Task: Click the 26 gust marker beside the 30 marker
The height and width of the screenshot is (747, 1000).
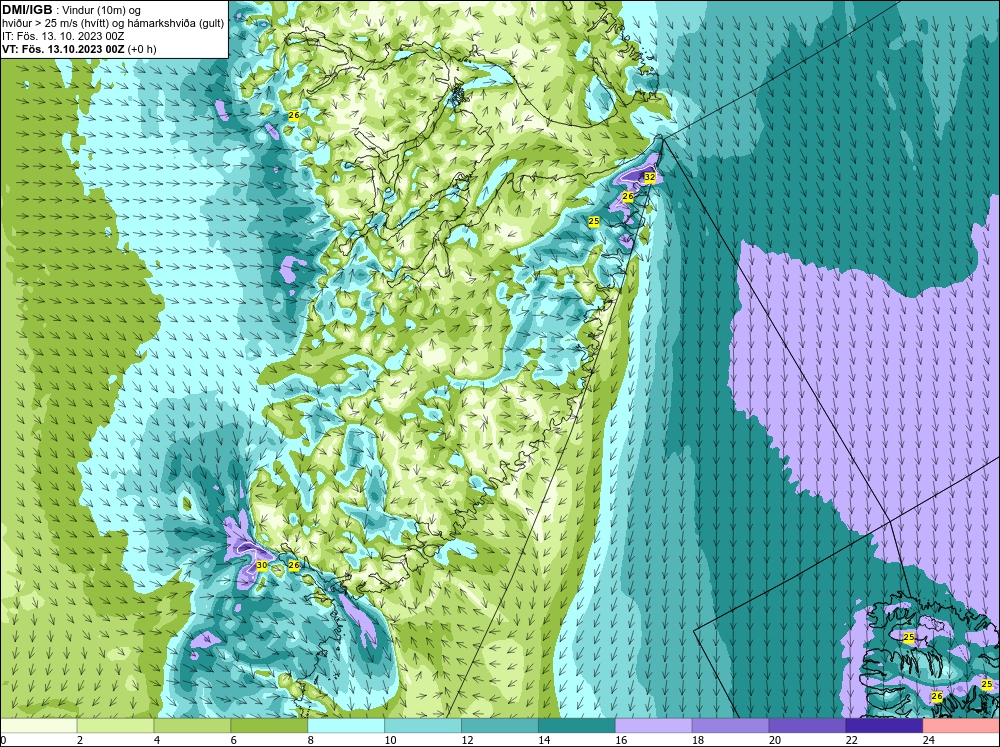Action: (293, 565)
